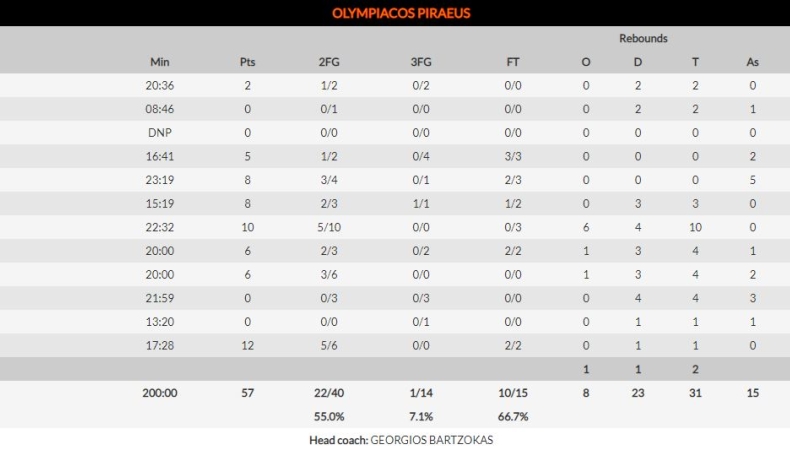
Task: Click the Olympiacos Piraeus team title
Action: pos(401,13)
